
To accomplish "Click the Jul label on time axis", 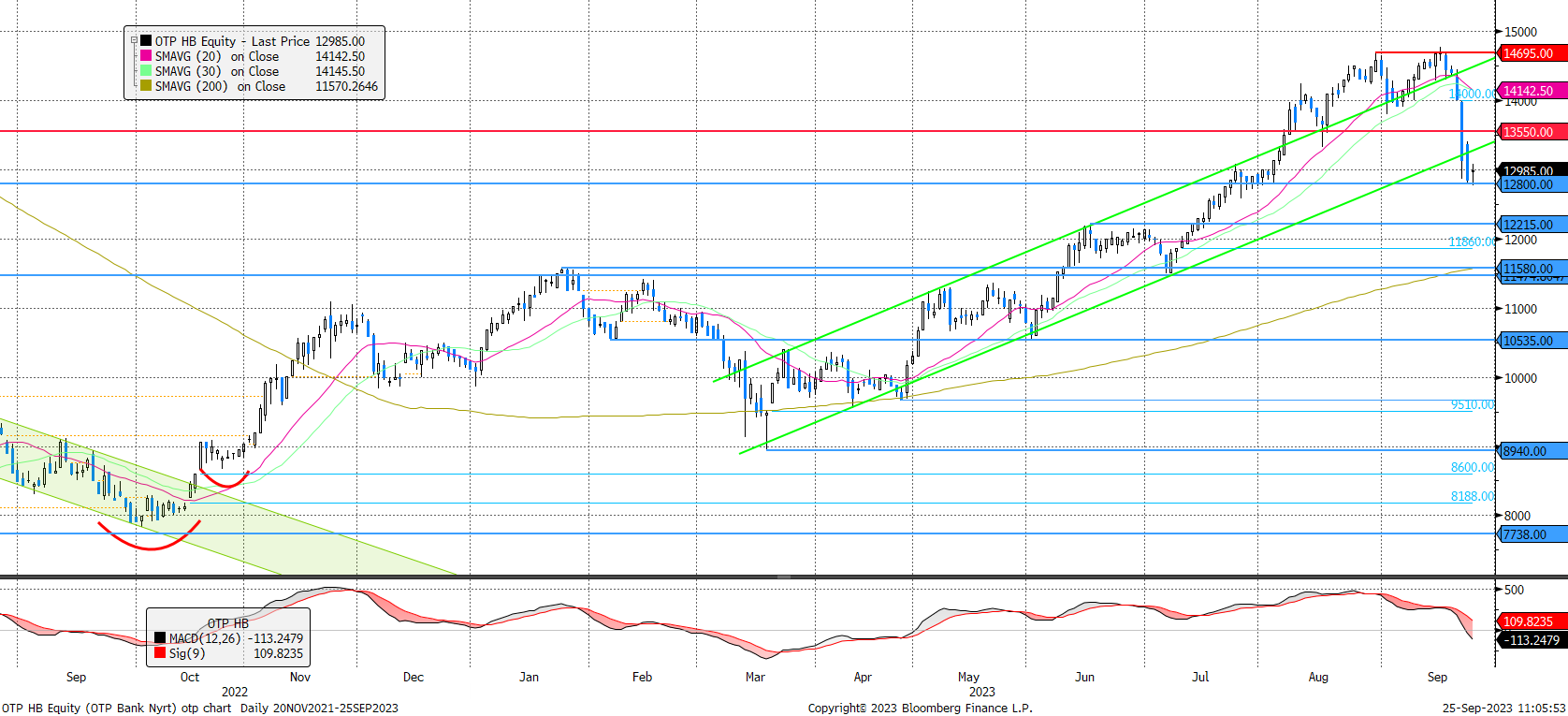I will 1200,677.
